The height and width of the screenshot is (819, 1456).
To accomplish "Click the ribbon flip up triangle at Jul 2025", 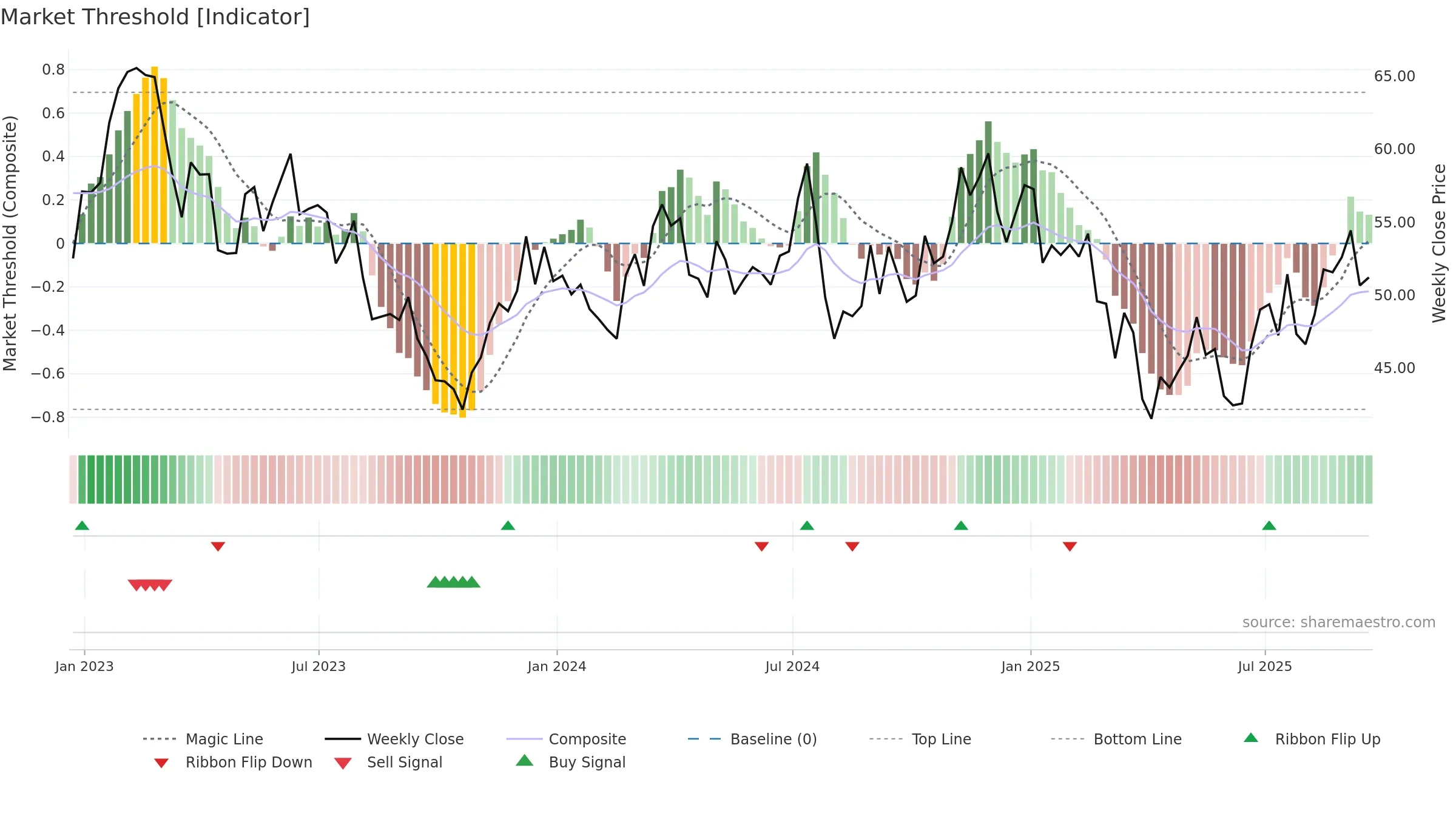I will [x=1269, y=525].
